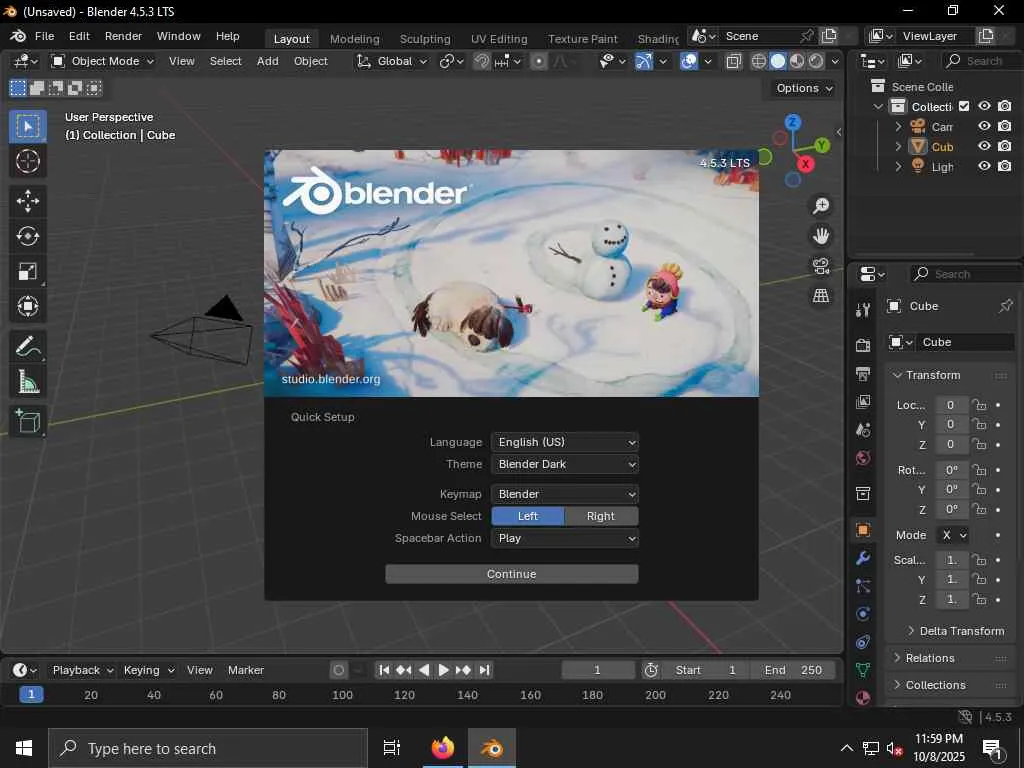
Task: Open the Theme dropdown
Action: (564, 464)
